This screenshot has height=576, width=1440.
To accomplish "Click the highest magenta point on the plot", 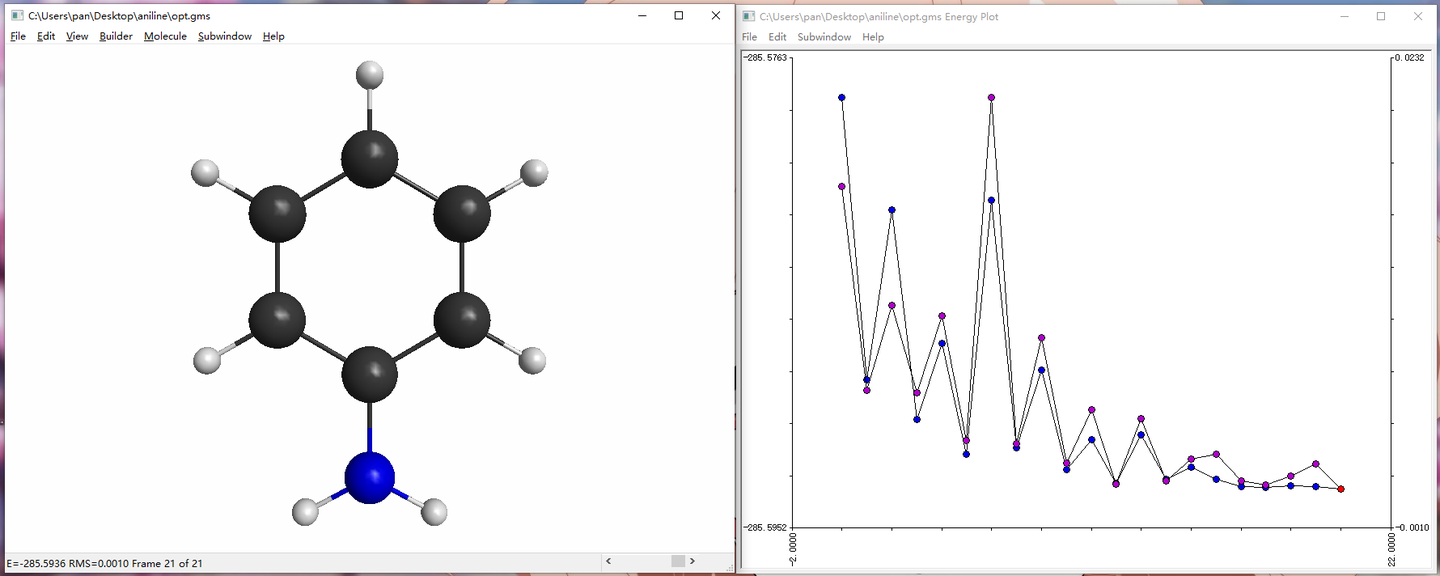I will (991, 98).
